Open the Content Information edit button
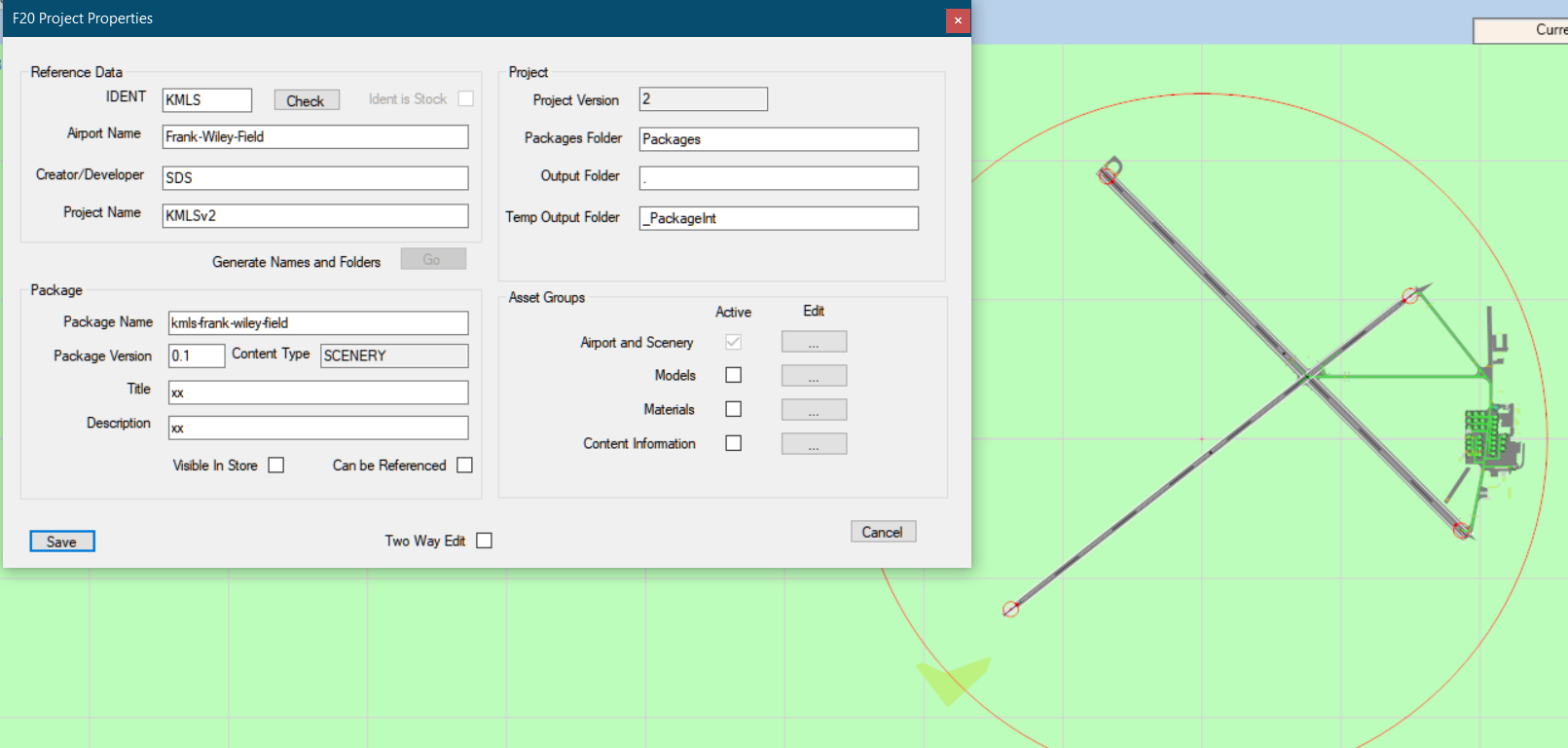Image resolution: width=1568 pixels, height=748 pixels. point(814,444)
